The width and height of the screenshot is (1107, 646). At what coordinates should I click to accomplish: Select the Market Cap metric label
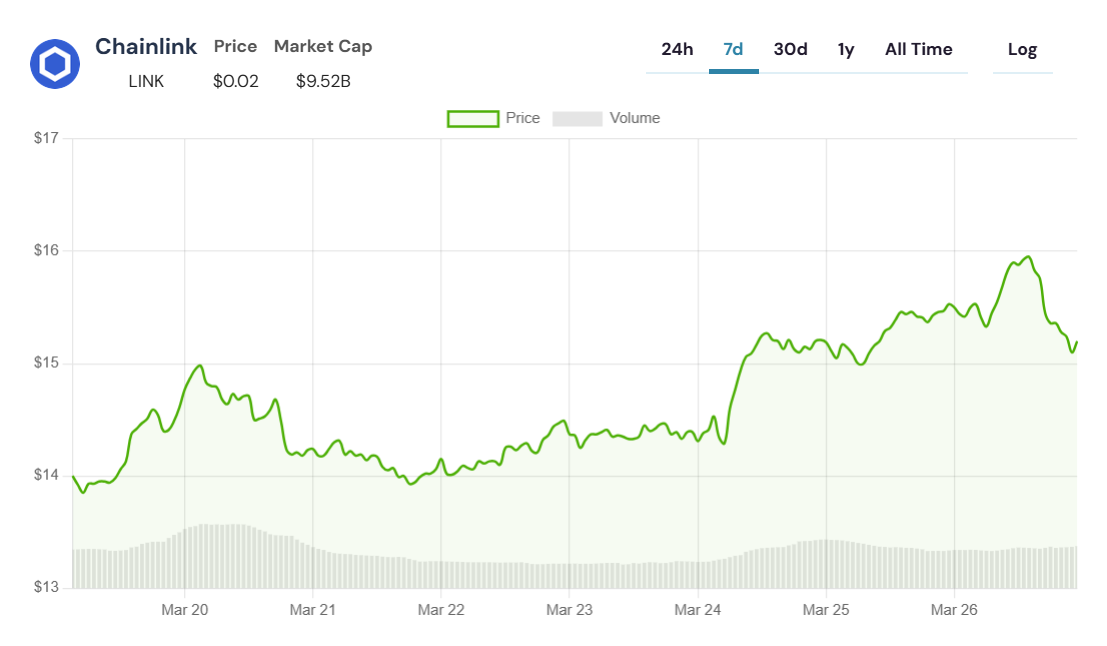point(323,47)
